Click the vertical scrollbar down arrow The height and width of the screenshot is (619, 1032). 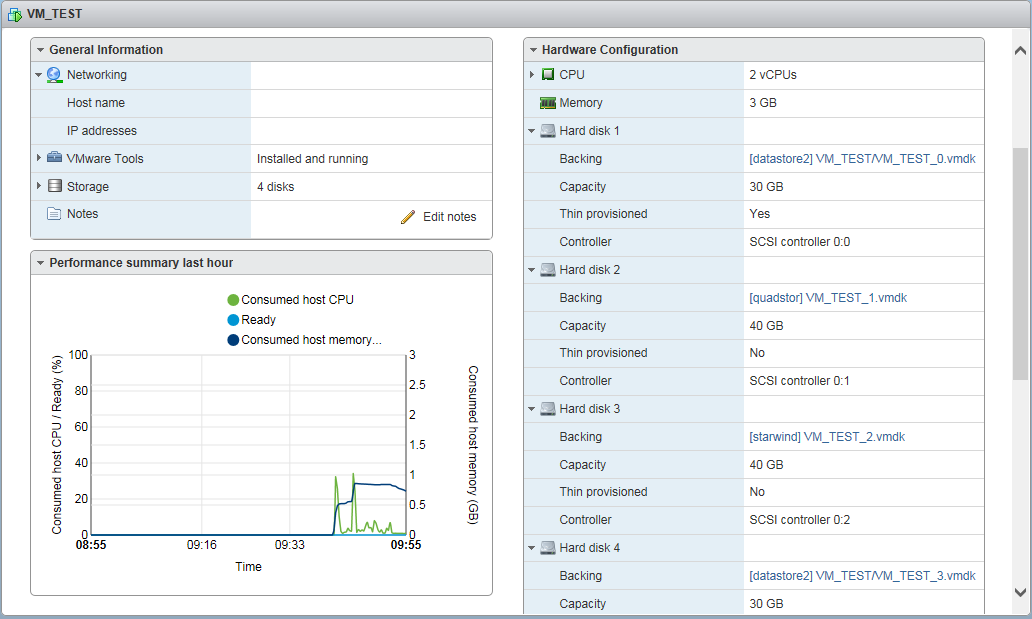1020,592
